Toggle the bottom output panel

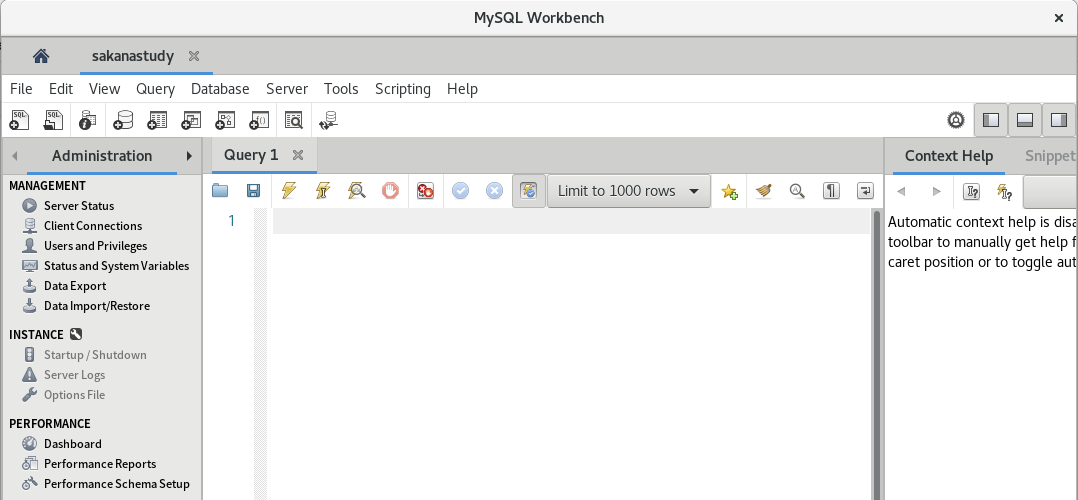click(1025, 120)
